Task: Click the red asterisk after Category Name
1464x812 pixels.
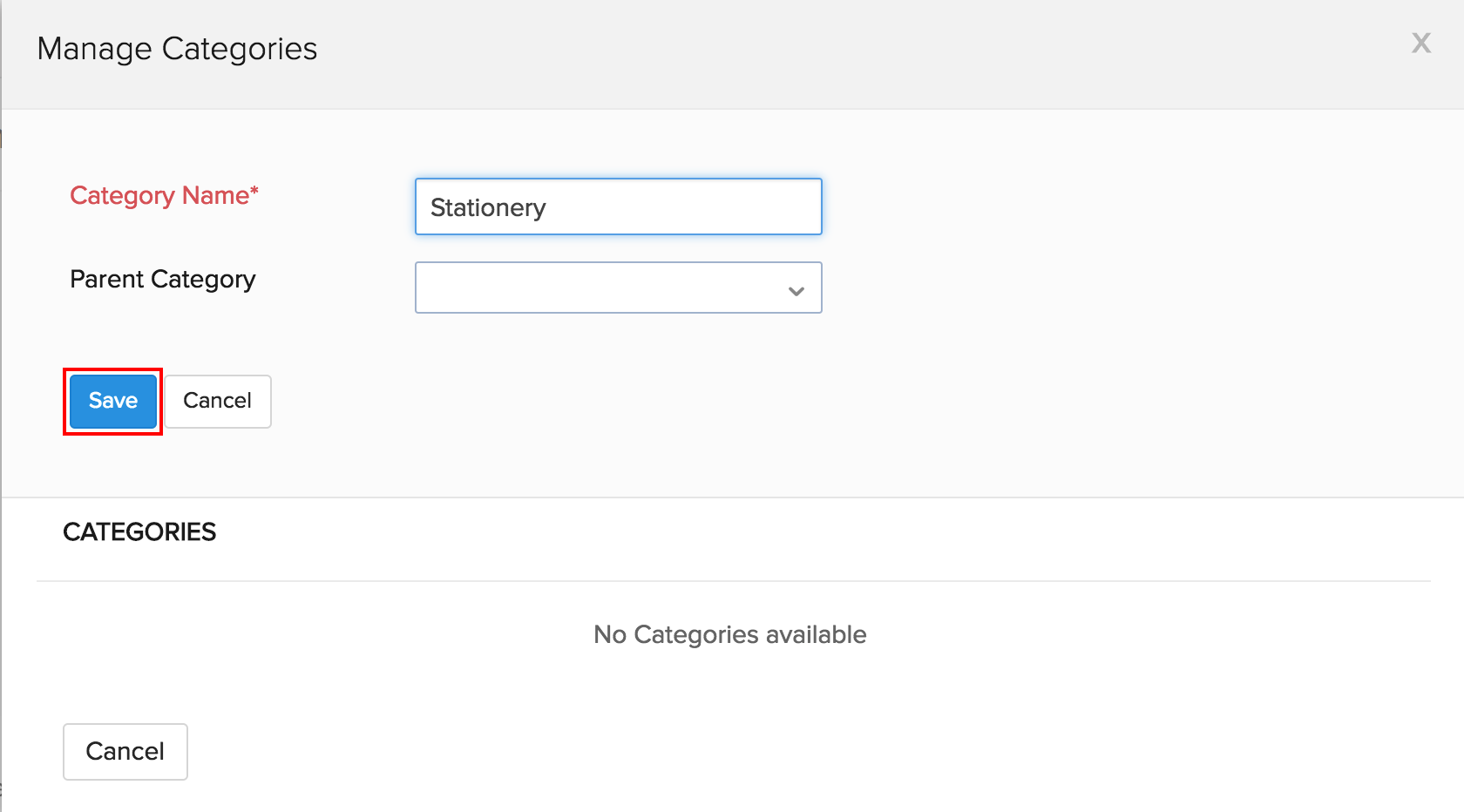Action: point(254,190)
